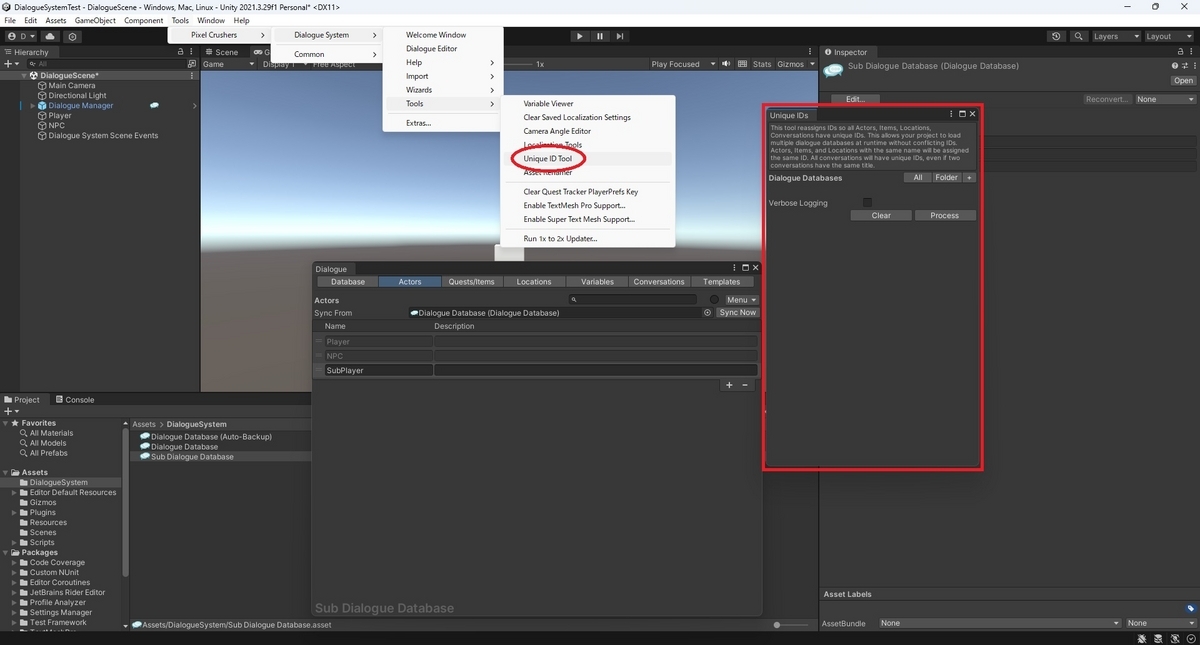This screenshot has width=1200, height=645.
Task: Click the Step frame button
Action: (620, 36)
